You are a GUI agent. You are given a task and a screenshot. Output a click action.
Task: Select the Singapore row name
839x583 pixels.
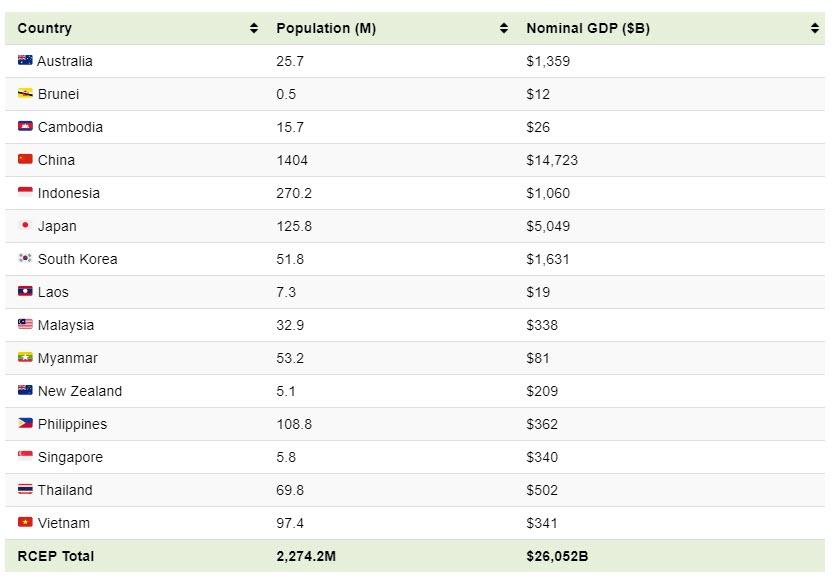(x=70, y=457)
